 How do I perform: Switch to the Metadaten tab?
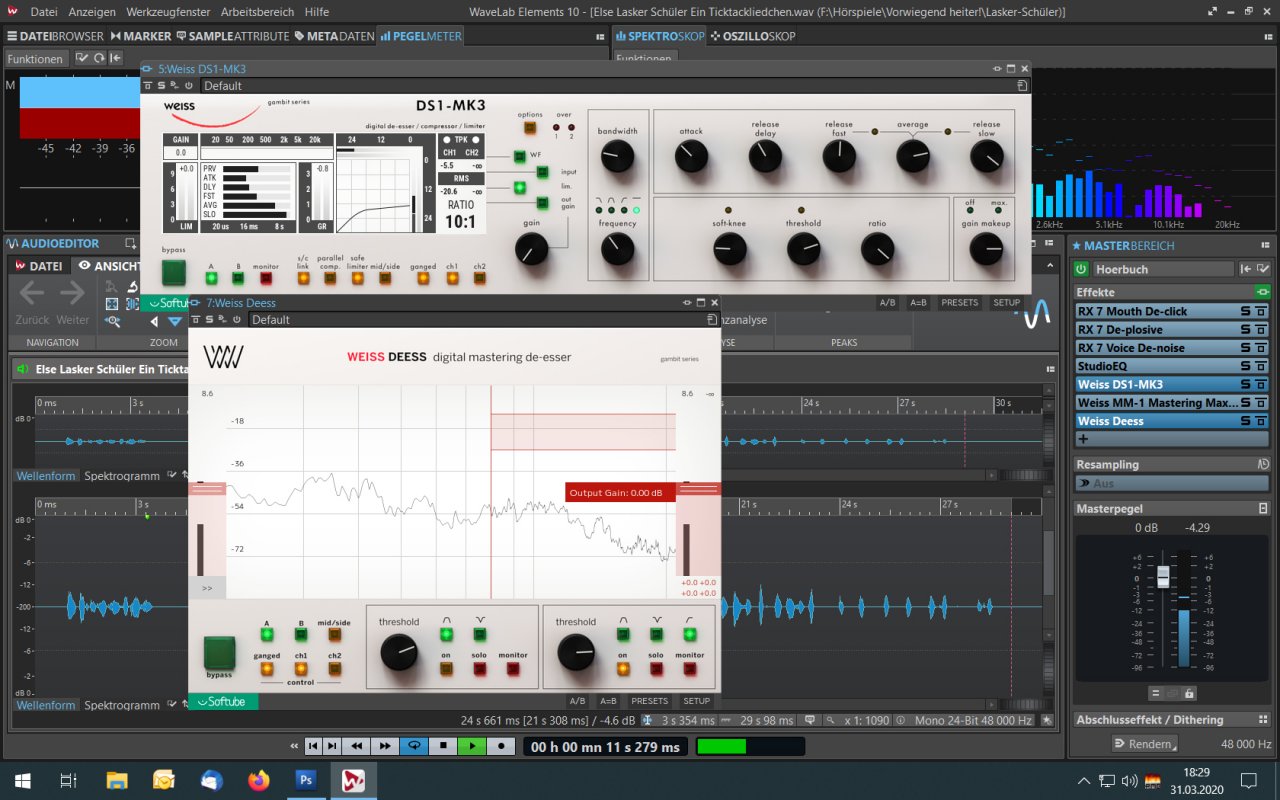point(334,36)
